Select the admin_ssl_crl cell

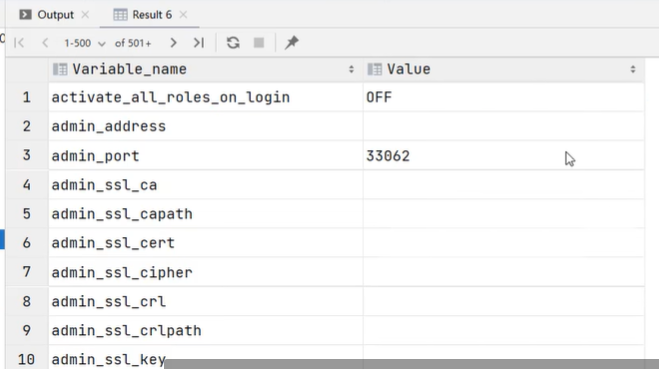(x=206, y=301)
